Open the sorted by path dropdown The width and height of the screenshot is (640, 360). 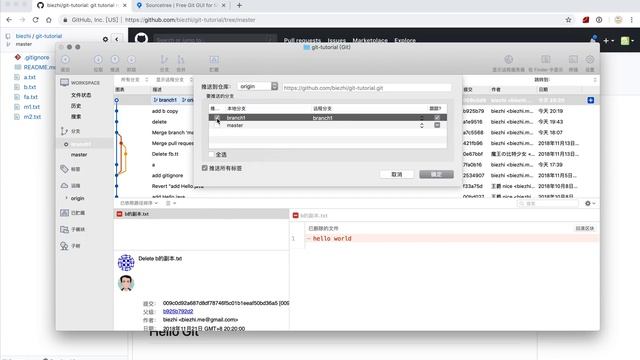139,203
